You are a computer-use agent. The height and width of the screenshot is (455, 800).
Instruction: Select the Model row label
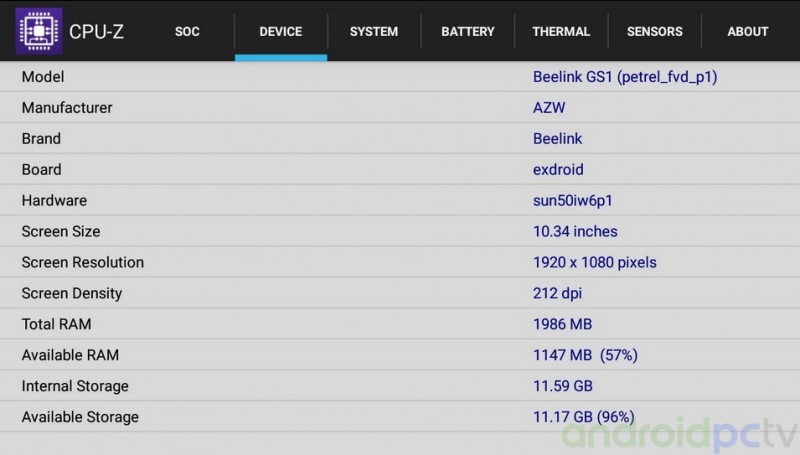(x=43, y=77)
